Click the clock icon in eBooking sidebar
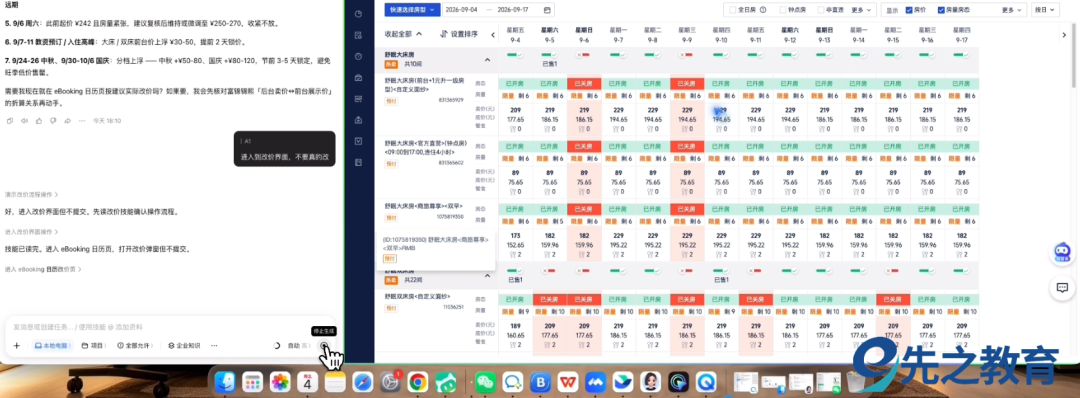 [x=358, y=56]
